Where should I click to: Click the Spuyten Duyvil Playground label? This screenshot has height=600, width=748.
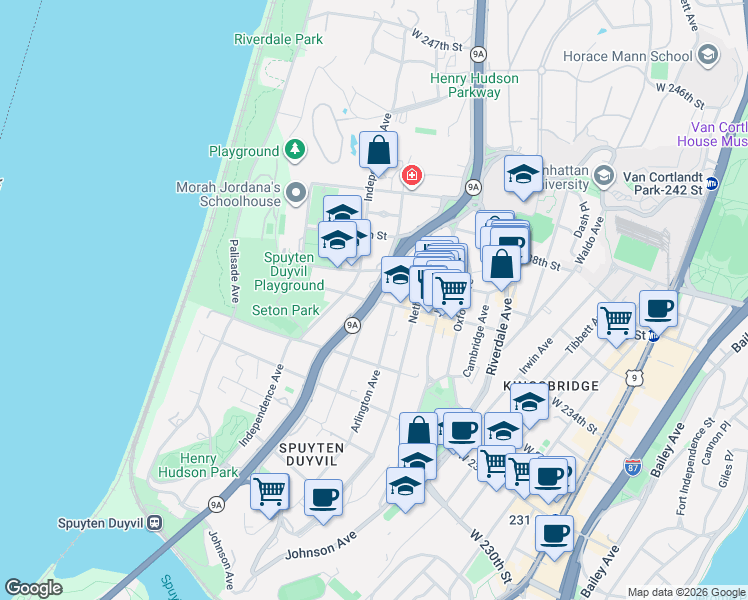pos(289,271)
